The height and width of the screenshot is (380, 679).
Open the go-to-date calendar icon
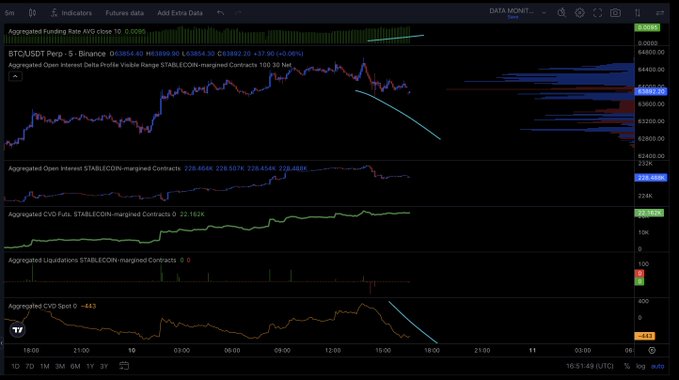(x=124, y=366)
